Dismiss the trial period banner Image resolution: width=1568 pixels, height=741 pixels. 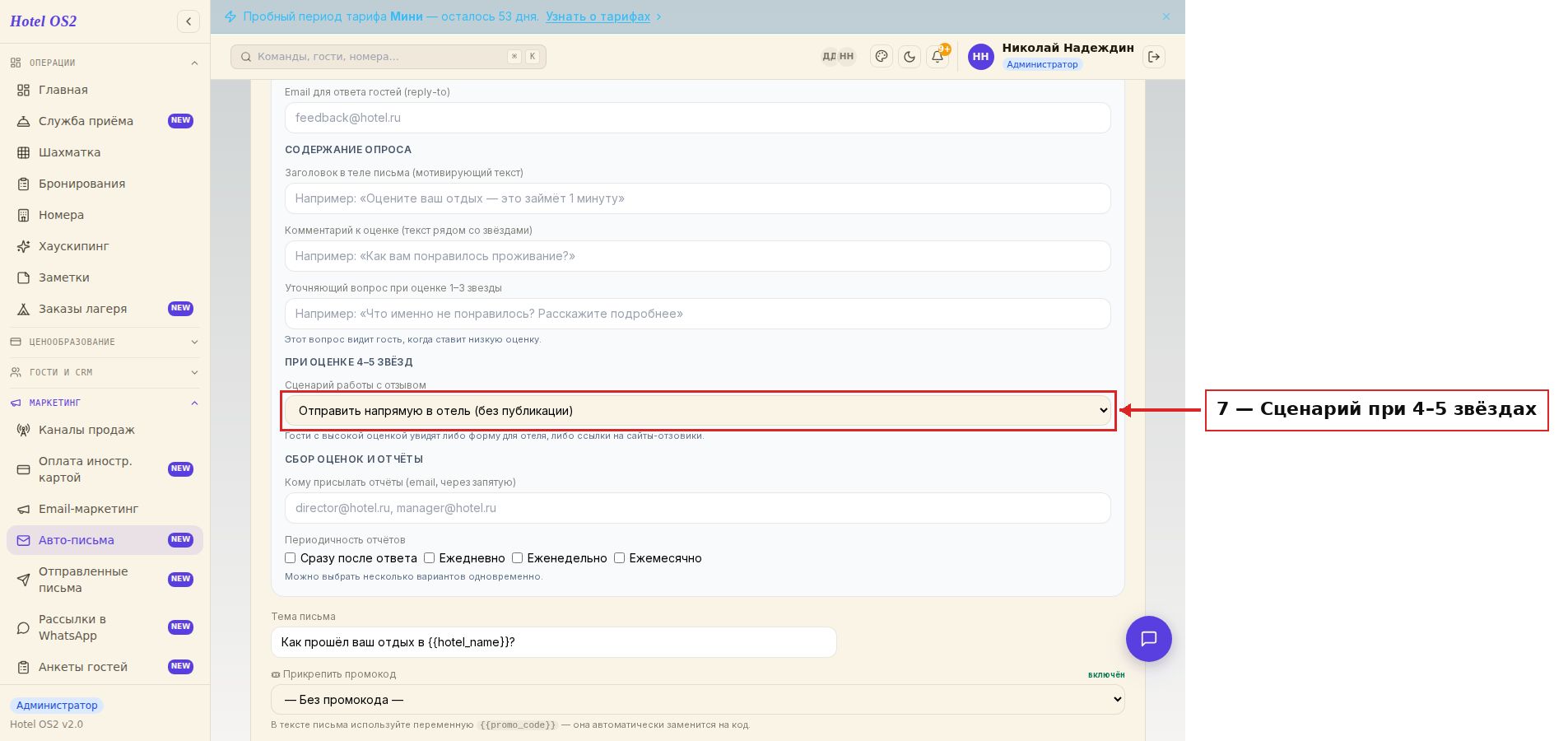pyautogui.click(x=1166, y=16)
